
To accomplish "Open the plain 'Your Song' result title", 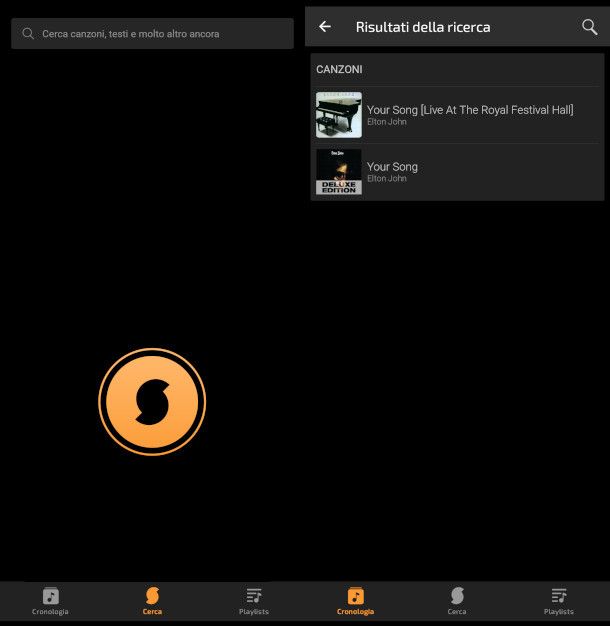I will pyautogui.click(x=392, y=166).
